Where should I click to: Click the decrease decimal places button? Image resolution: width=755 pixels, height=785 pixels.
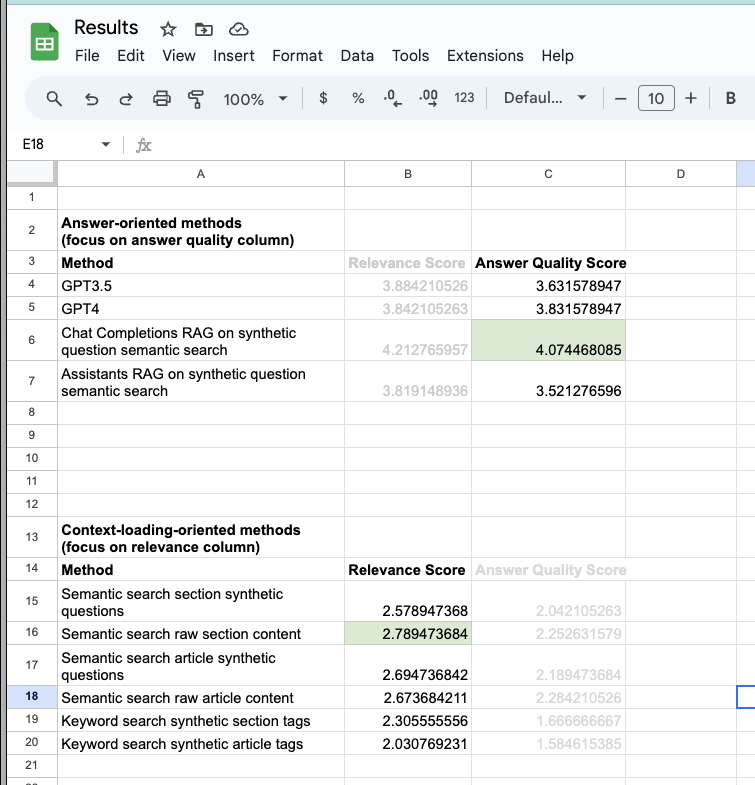(394, 98)
